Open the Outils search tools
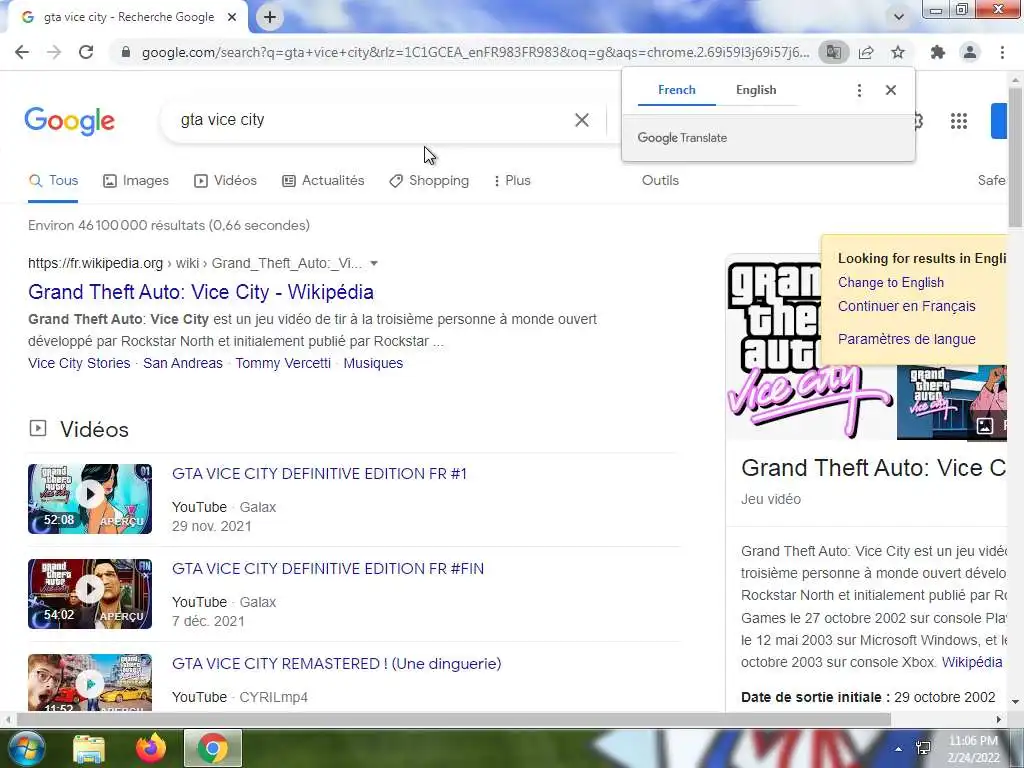Viewport: 1024px width, 768px height. pos(660,181)
